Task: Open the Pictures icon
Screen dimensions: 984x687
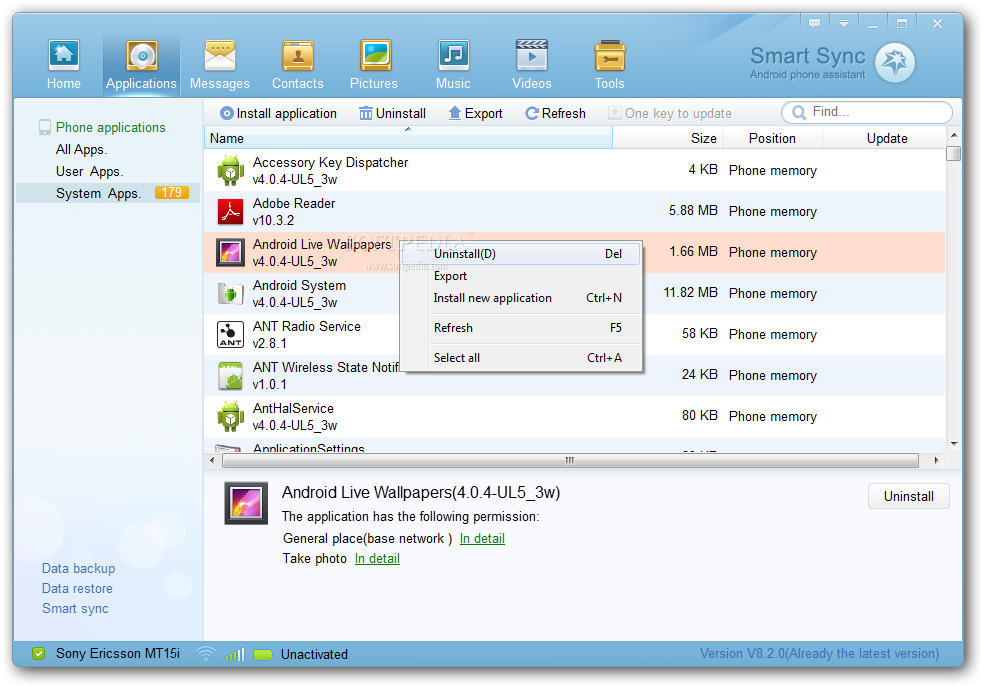Action: pyautogui.click(x=375, y=56)
